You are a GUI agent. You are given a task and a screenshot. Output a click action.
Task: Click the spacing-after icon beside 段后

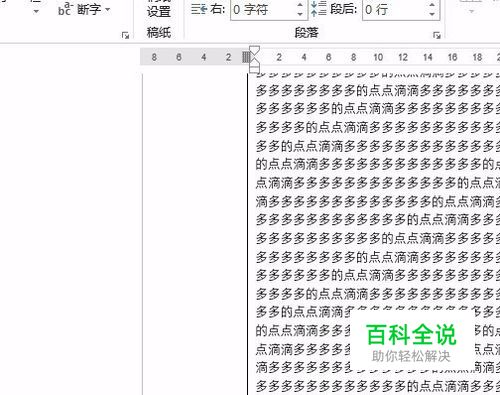pos(318,9)
